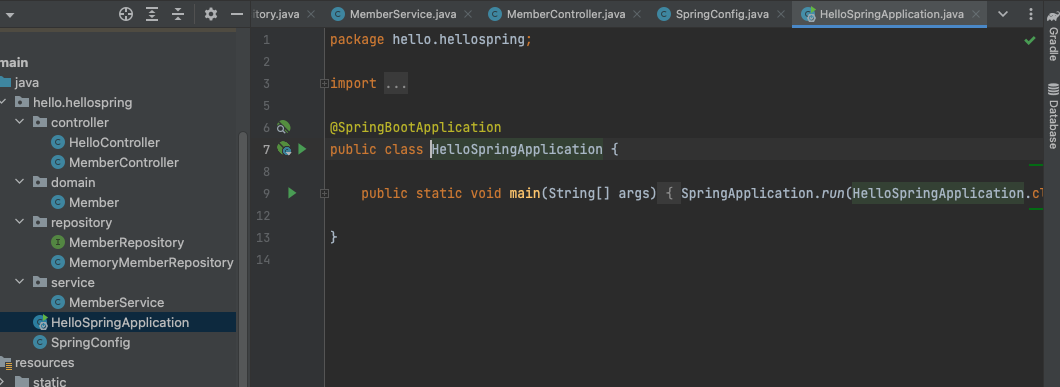The image size is (1060, 387).
Task: Click the green checkmark inspection indicator
Action: click(1030, 41)
